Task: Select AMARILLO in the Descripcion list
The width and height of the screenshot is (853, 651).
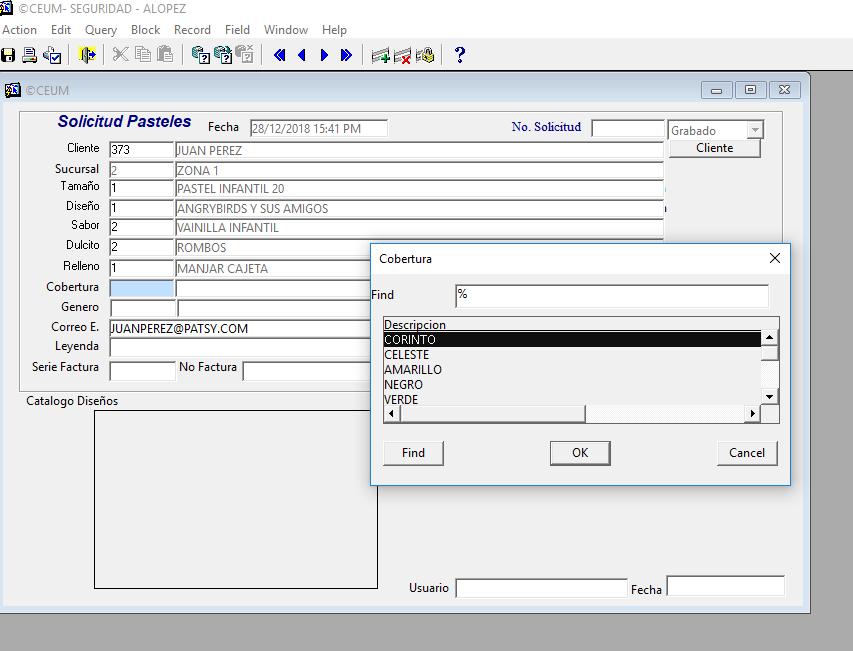Action: 572,370
